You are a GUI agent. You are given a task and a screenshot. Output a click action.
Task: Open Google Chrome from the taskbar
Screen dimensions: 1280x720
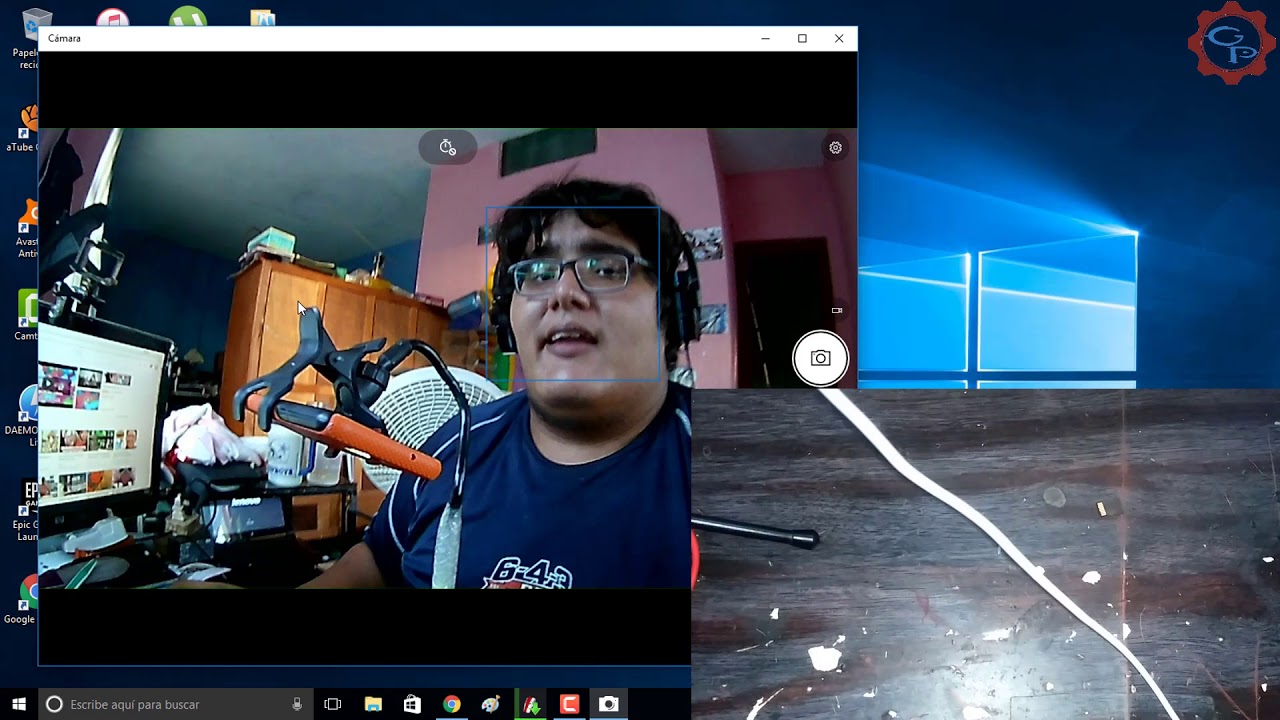452,704
